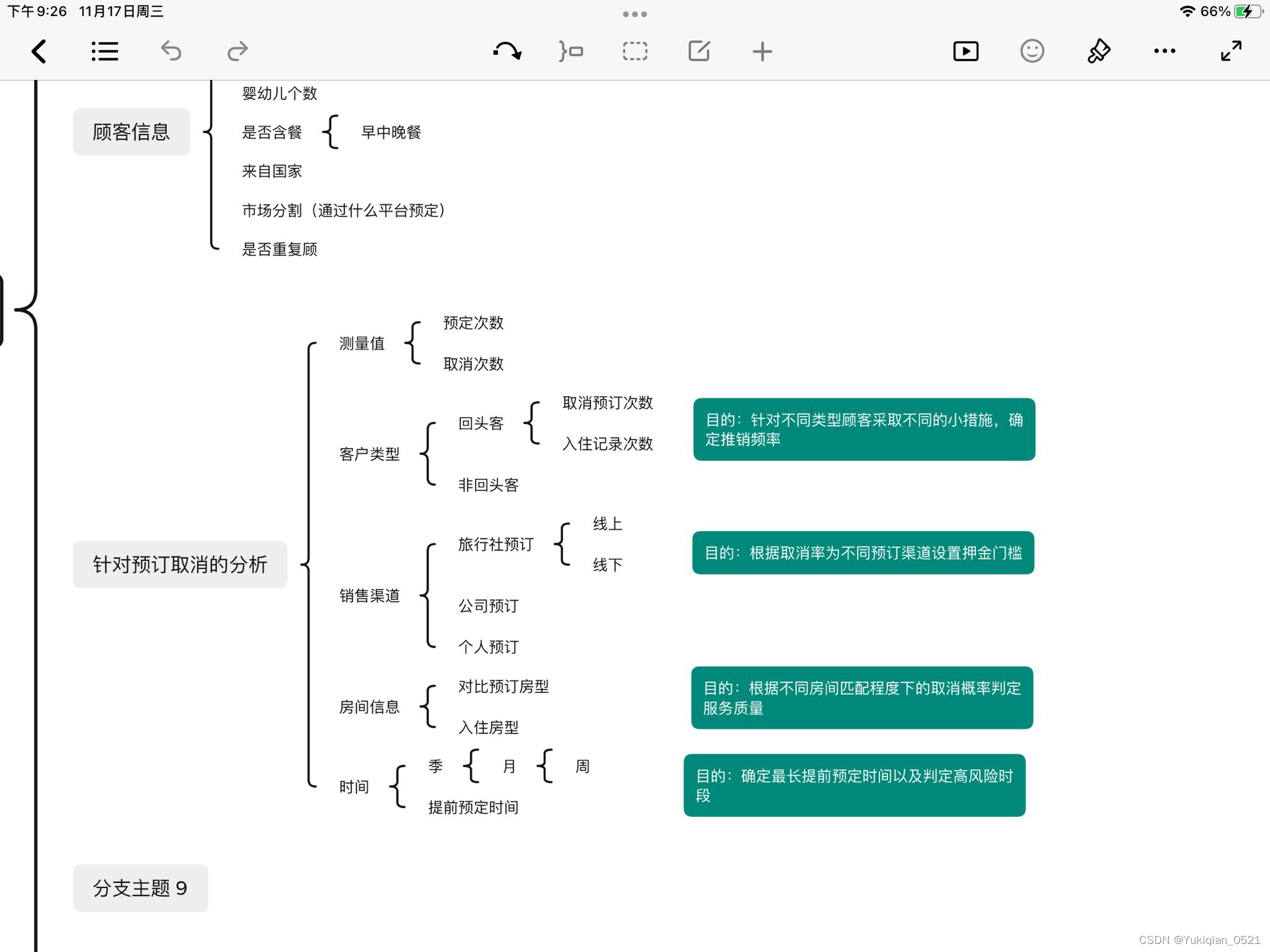Select the 取消次数 node

(474, 364)
